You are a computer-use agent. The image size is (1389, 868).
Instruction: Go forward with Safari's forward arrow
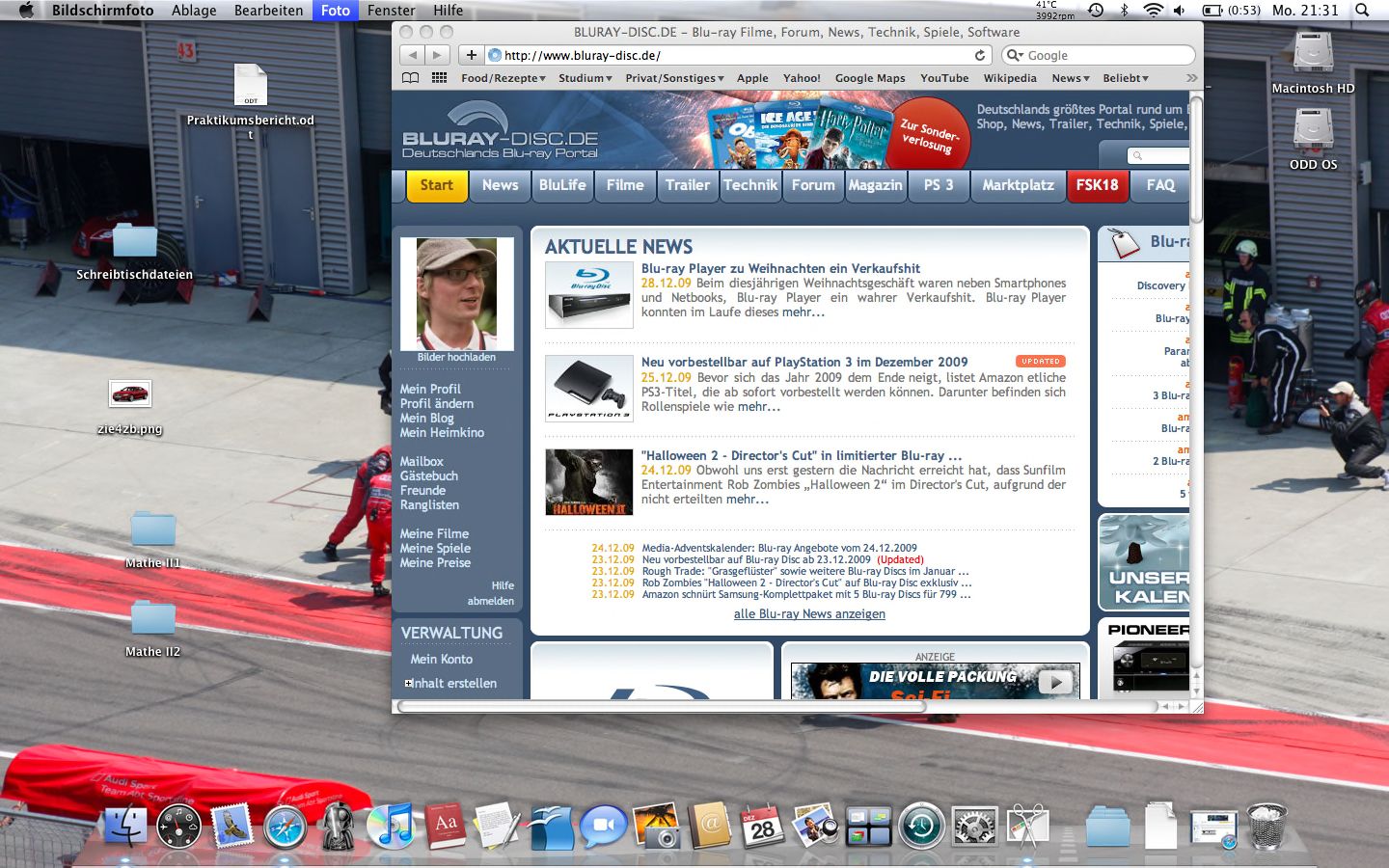pyautogui.click(x=437, y=55)
